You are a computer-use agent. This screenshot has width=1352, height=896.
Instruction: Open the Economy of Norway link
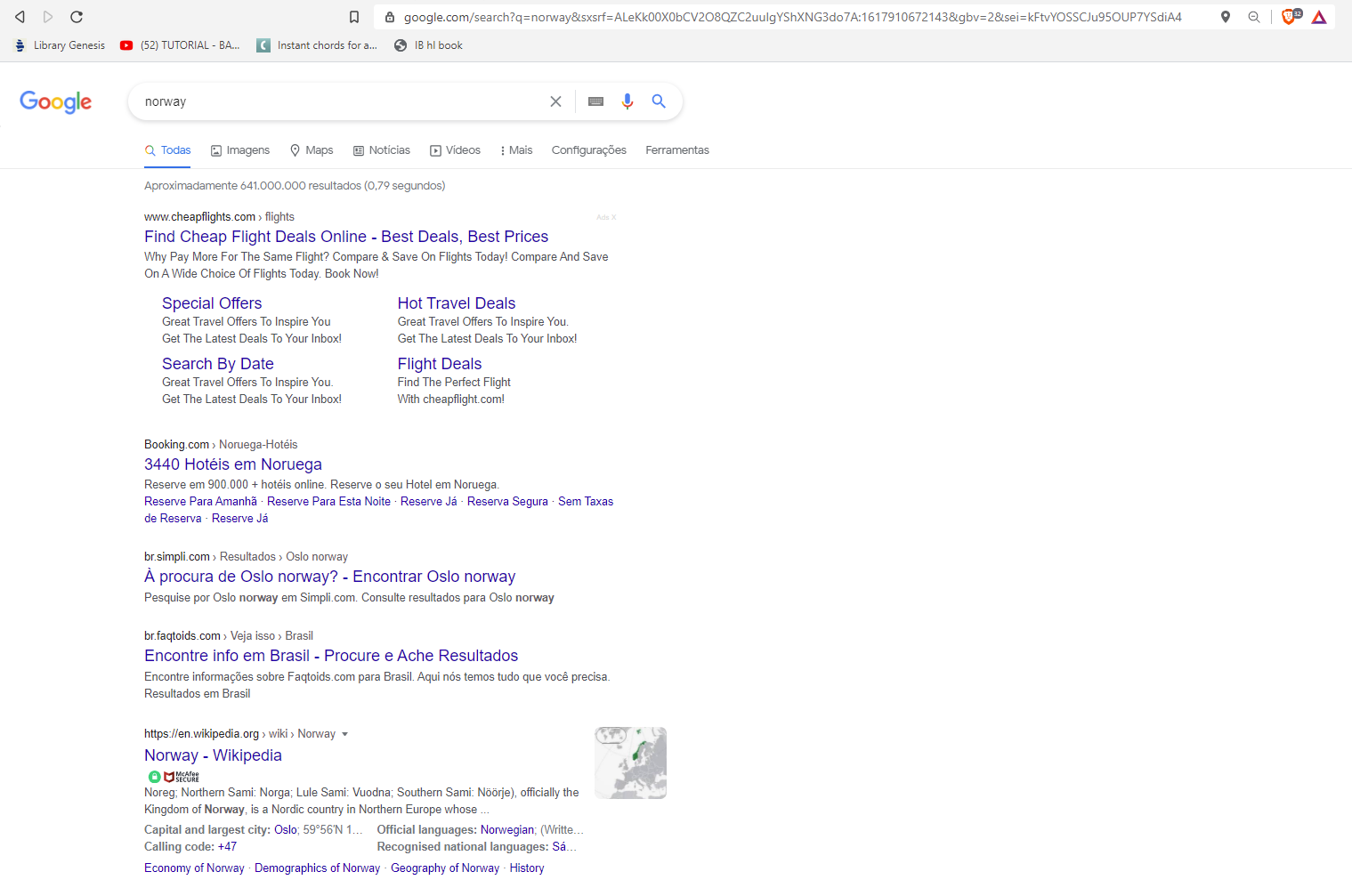194,868
